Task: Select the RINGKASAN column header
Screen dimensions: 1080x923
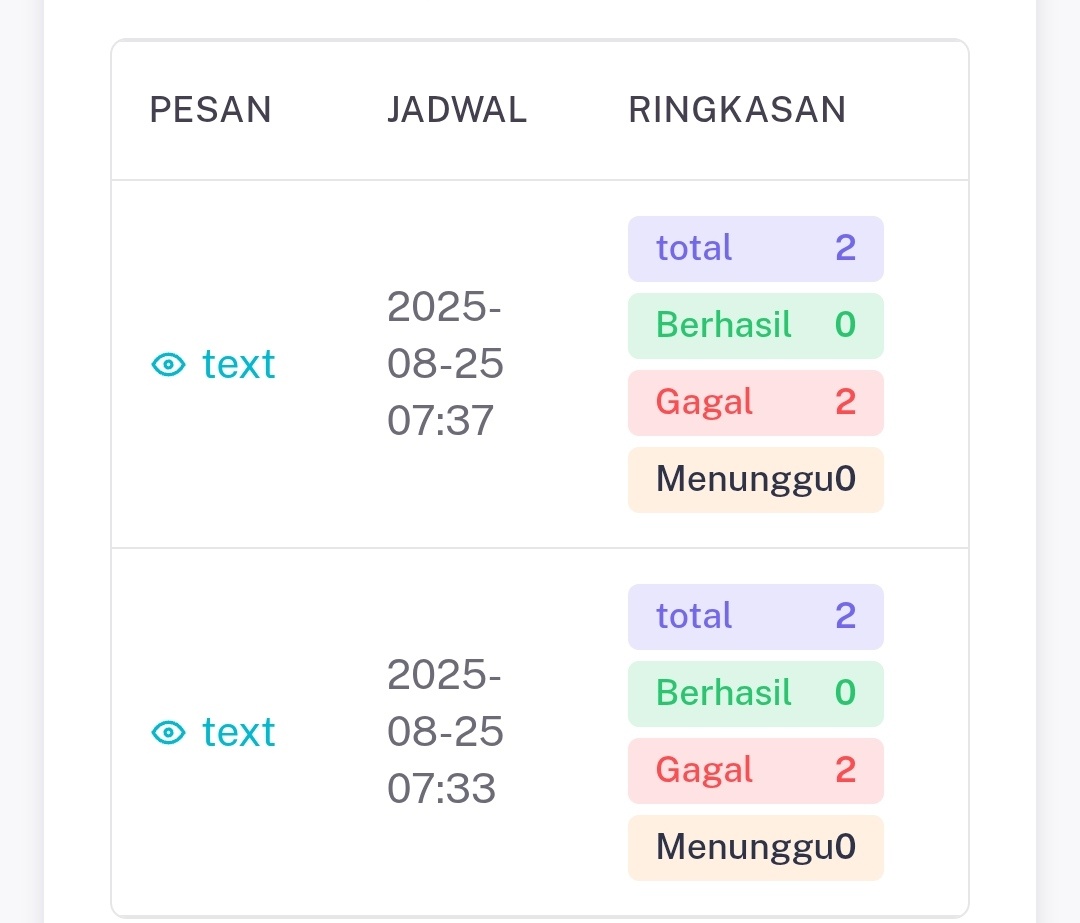Action: tap(737, 110)
